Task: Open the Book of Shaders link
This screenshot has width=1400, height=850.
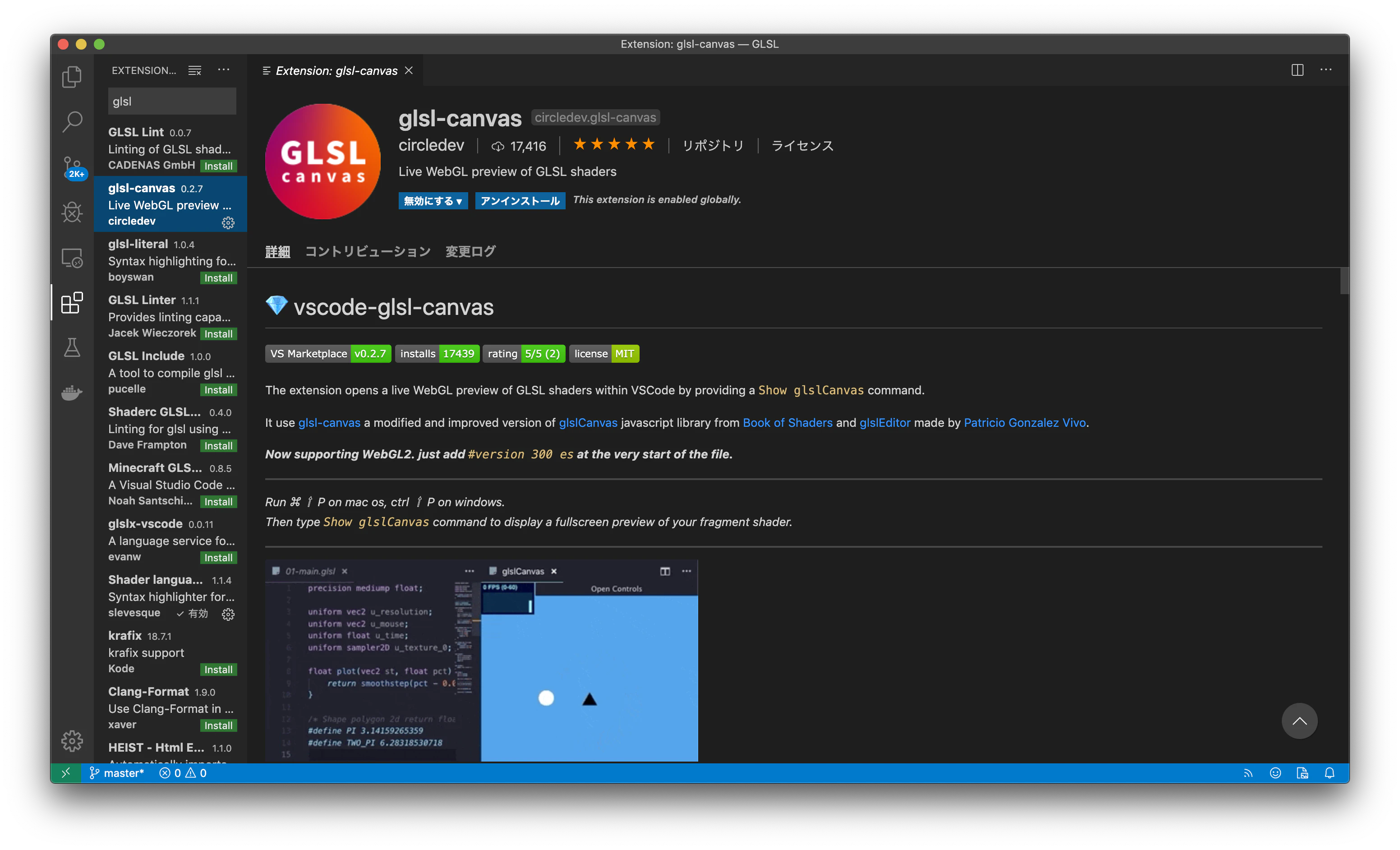Action: [787, 422]
